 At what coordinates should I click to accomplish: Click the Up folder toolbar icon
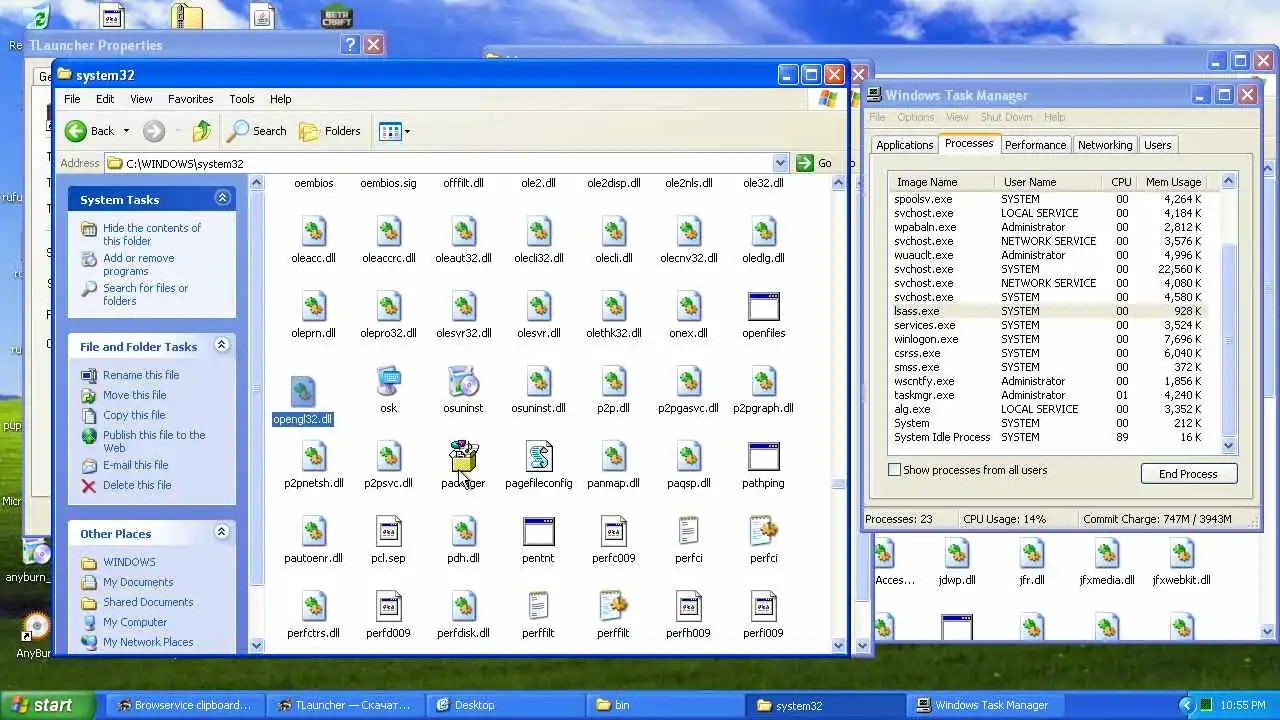202,131
